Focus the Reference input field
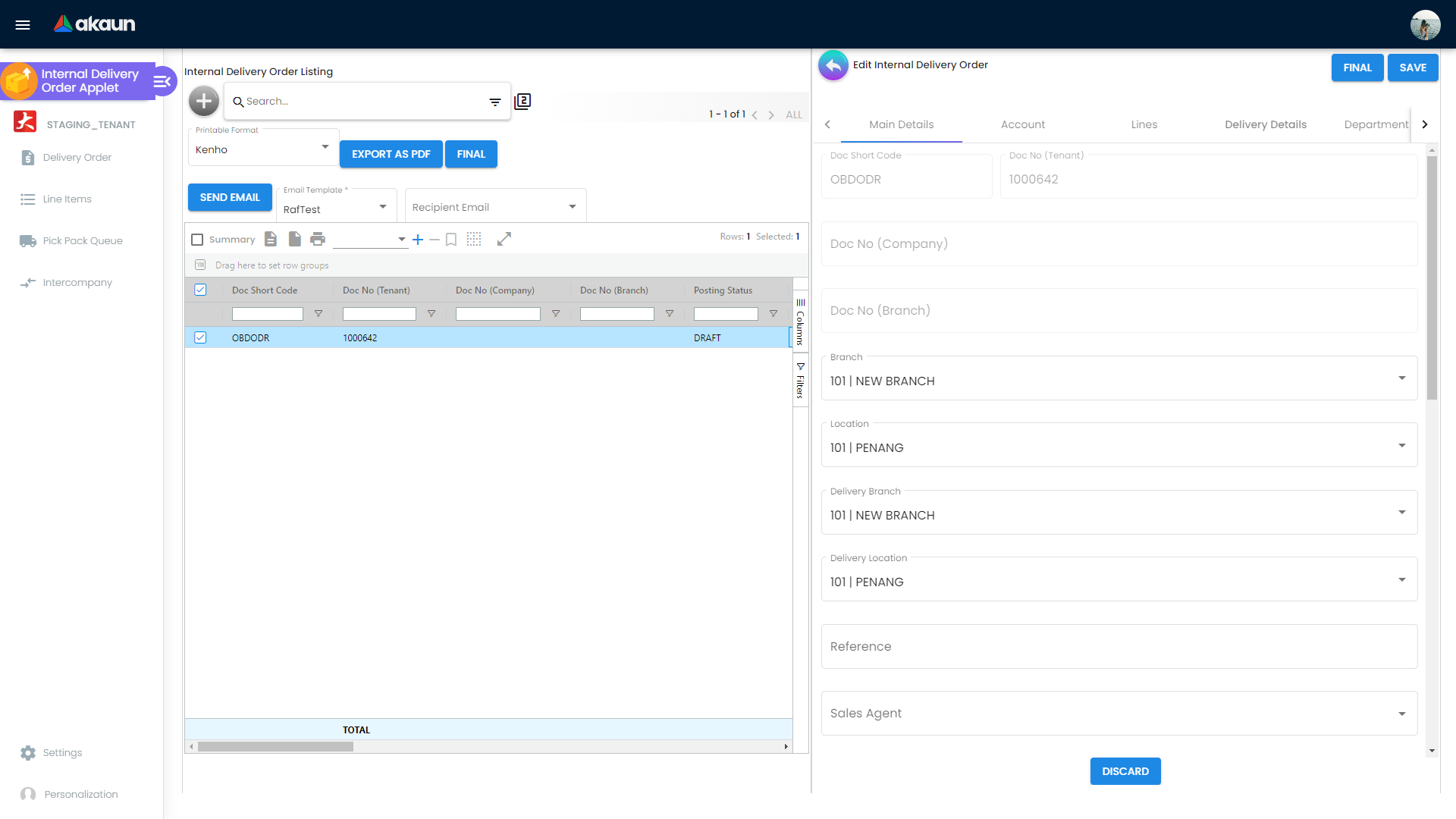This screenshot has width=1456, height=819. tap(1119, 646)
